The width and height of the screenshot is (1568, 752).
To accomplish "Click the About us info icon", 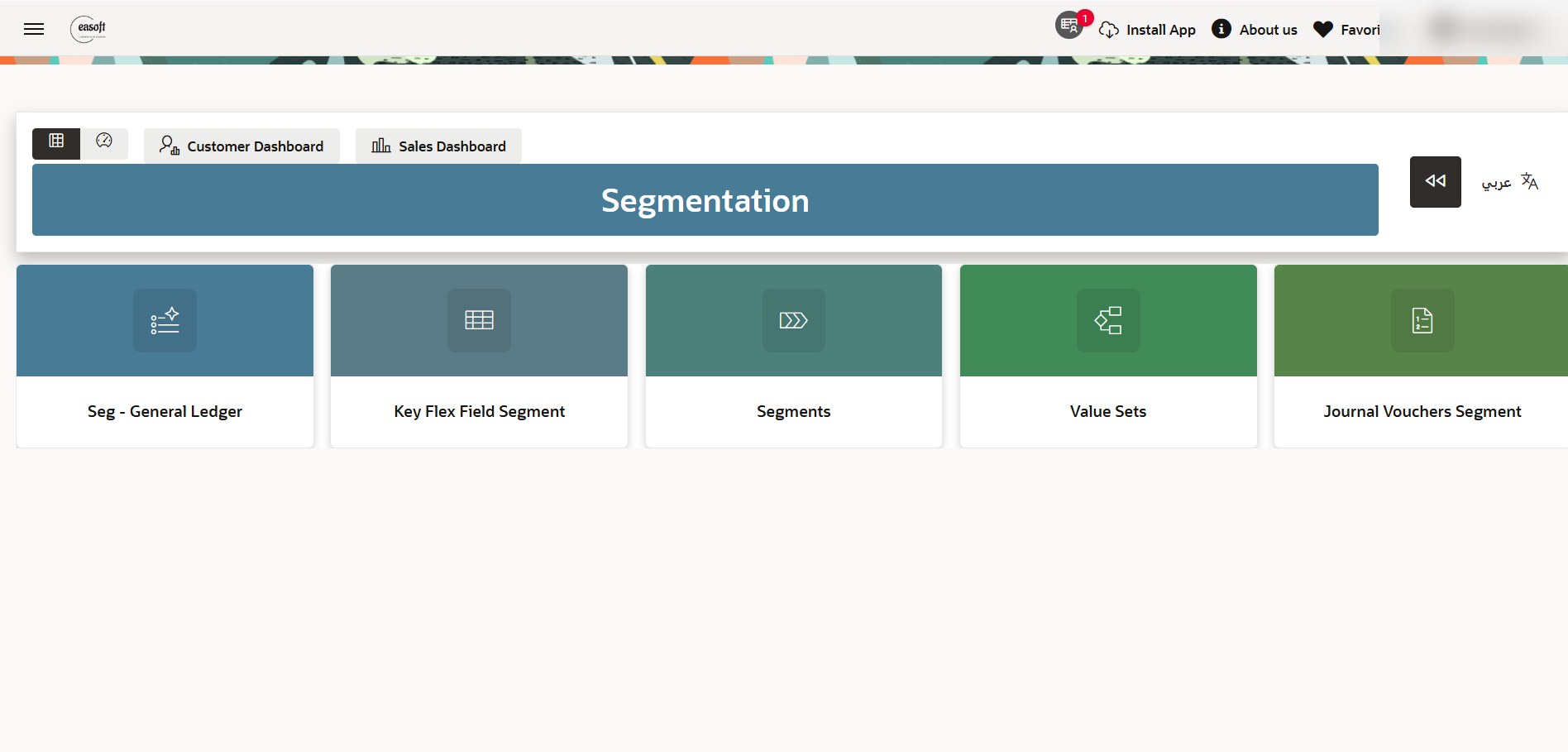I will (1221, 29).
